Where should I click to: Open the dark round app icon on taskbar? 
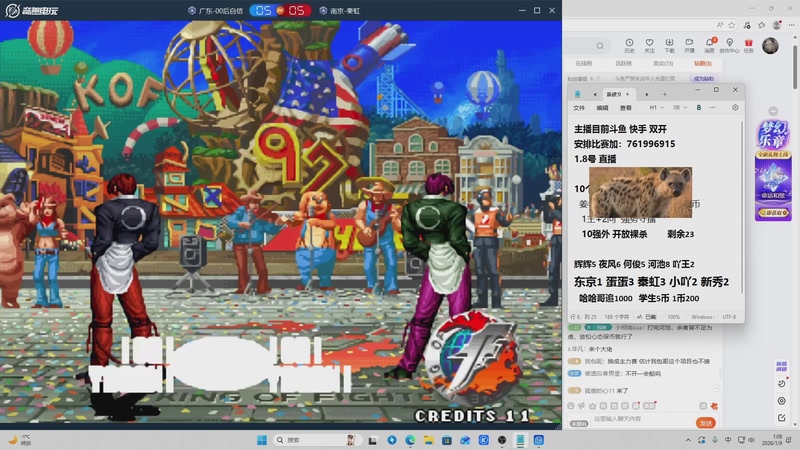pyautogui.click(x=502, y=440)
